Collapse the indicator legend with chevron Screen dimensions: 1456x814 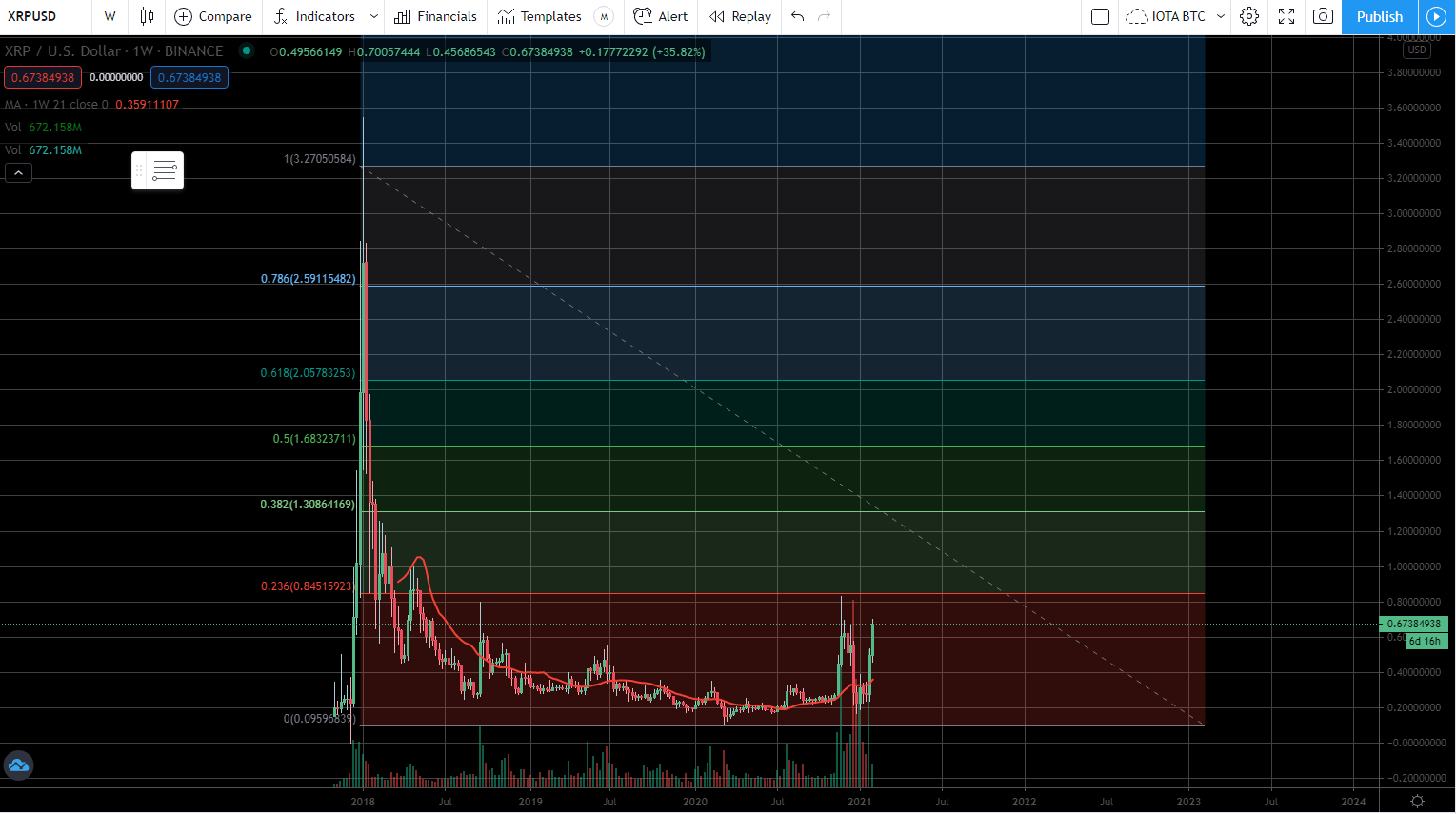coord(18,172)
